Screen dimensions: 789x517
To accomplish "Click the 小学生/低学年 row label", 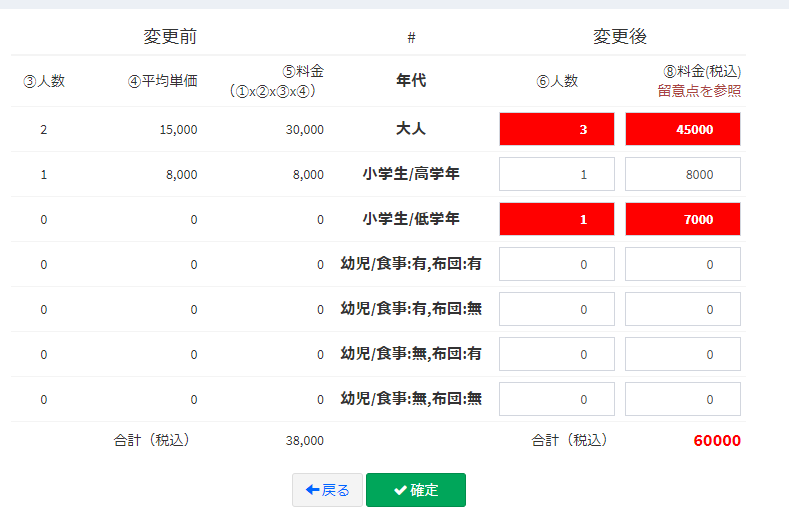I will 411,218.
